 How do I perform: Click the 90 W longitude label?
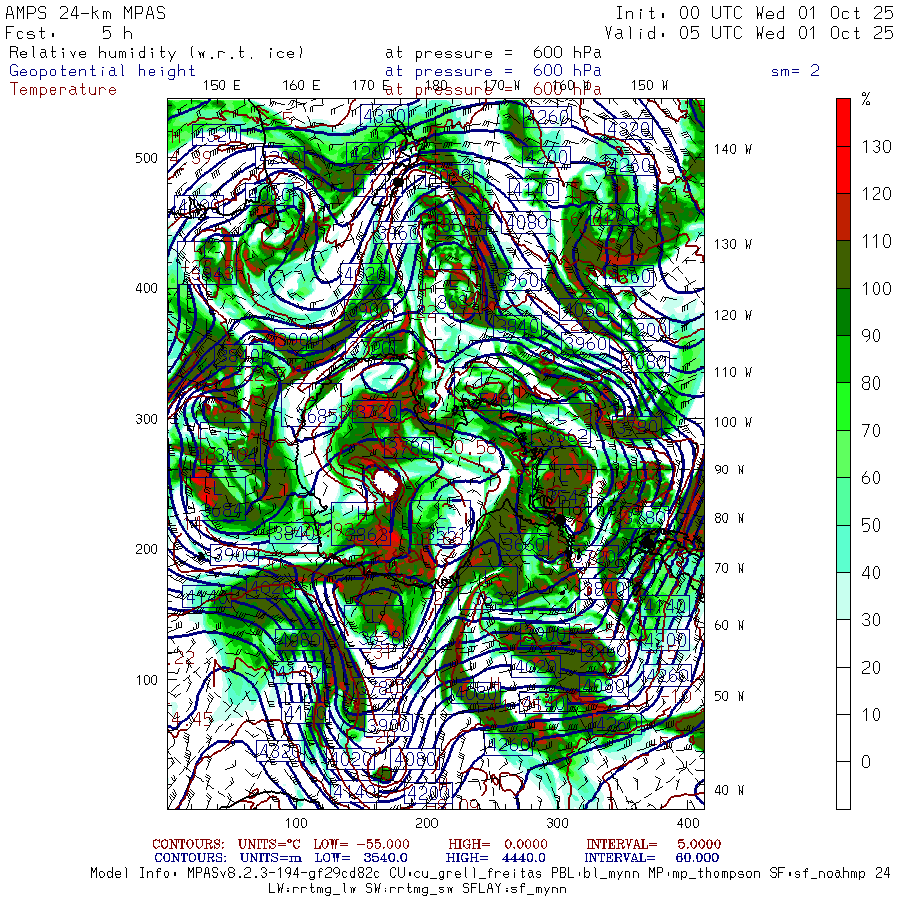[729, 470]
